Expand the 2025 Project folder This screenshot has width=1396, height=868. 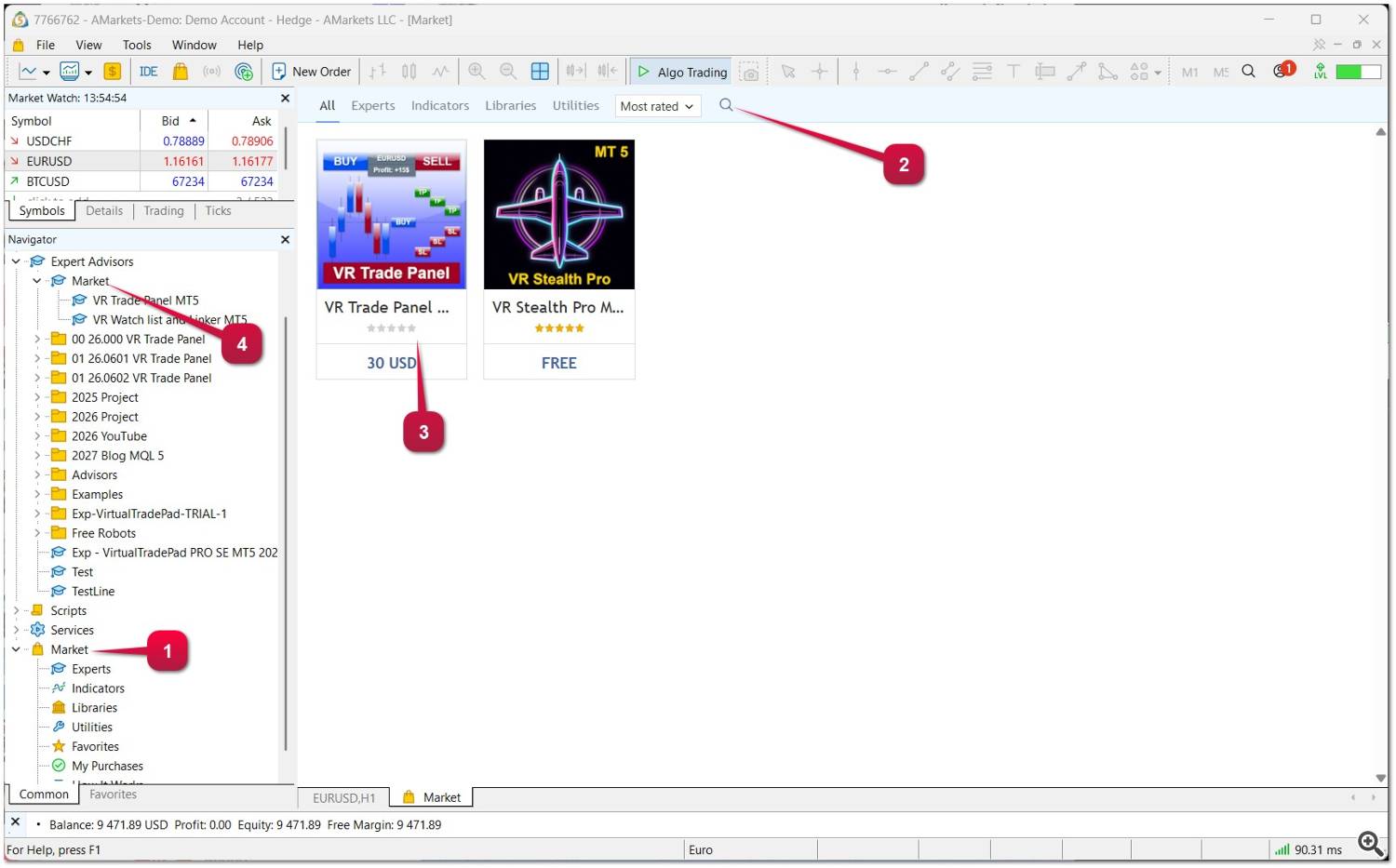click(x=37, y=397)
